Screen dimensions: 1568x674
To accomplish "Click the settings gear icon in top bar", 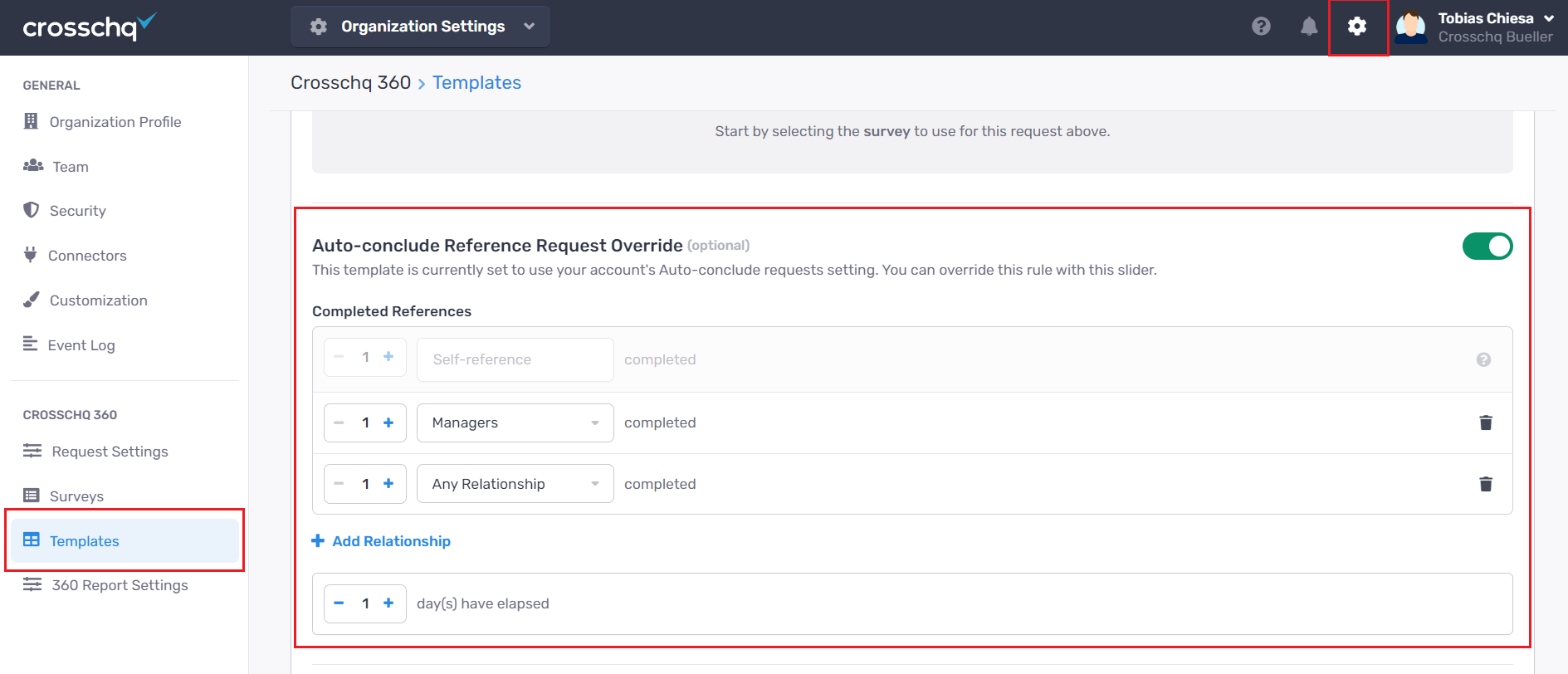I will click(1357, 27).
